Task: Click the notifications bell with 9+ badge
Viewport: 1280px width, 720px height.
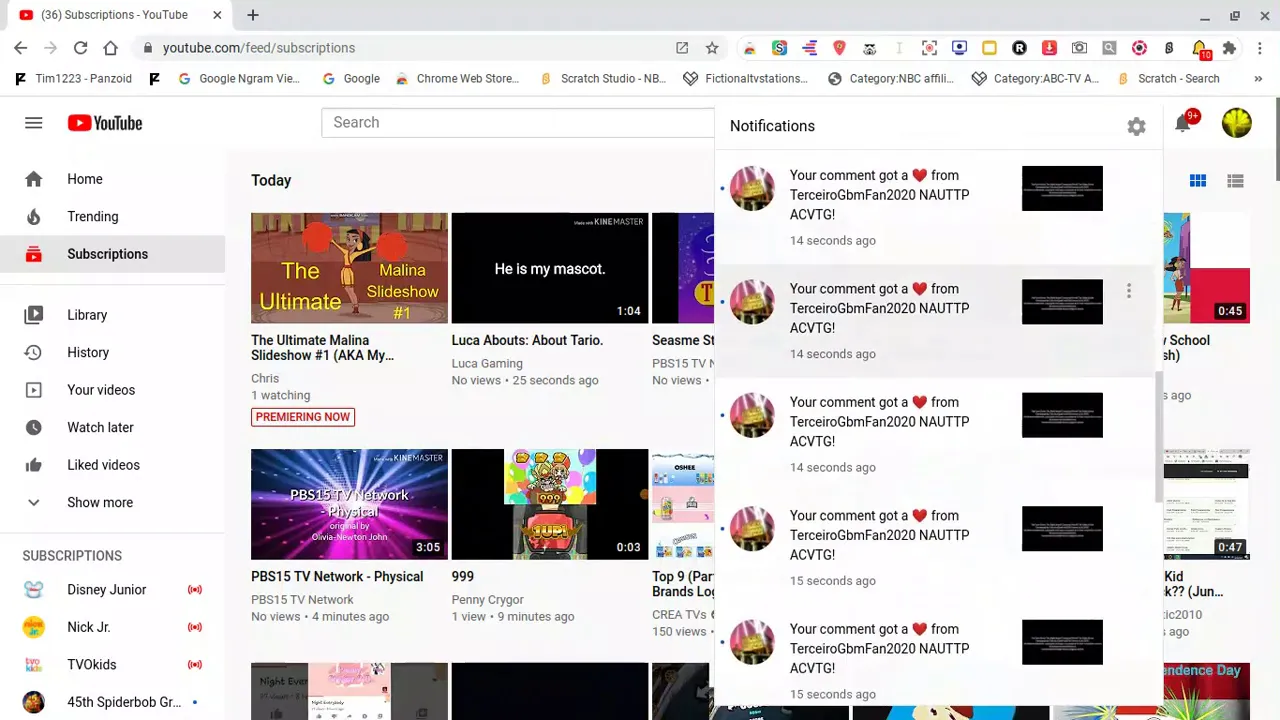Action: pyautogui.click(x=1184, y=123)
